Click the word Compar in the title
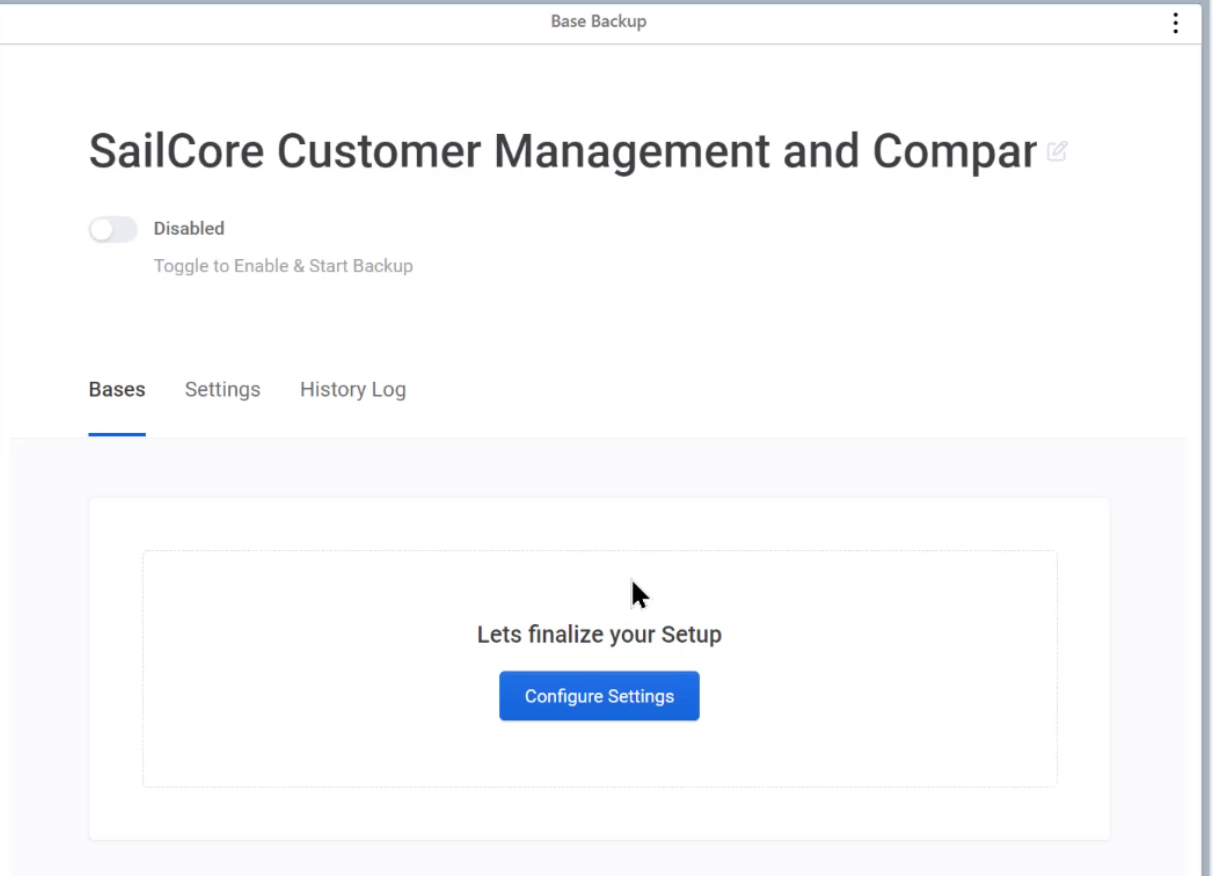1215x876 pixels. tap(954, 151)
